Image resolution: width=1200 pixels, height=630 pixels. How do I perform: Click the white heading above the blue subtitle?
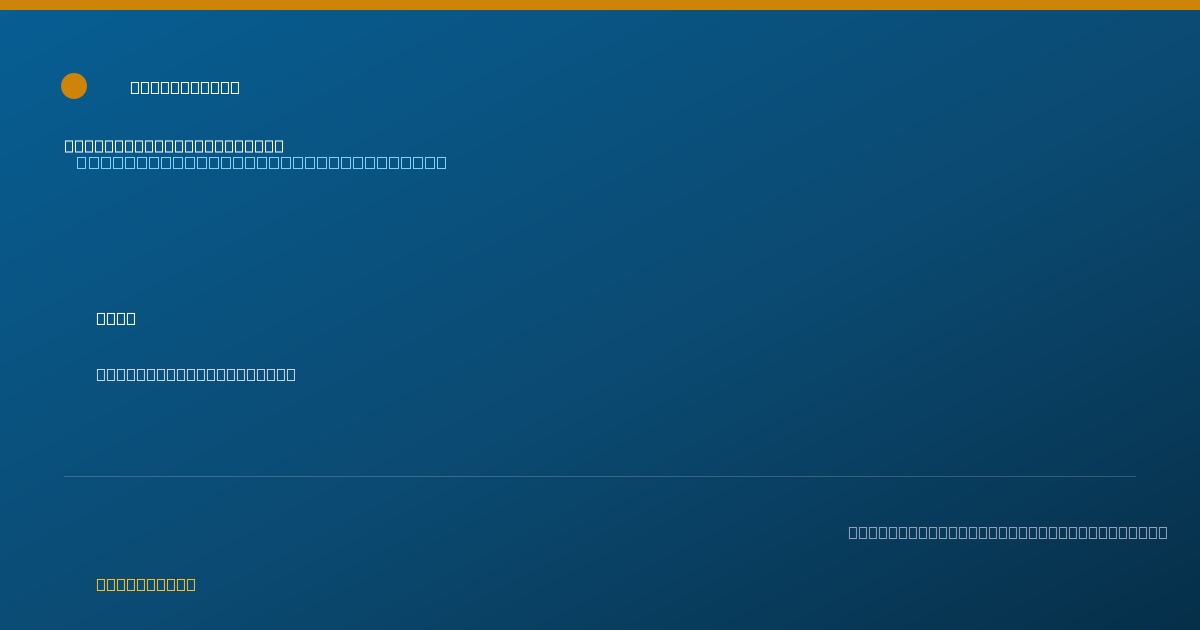pos(174,146)
